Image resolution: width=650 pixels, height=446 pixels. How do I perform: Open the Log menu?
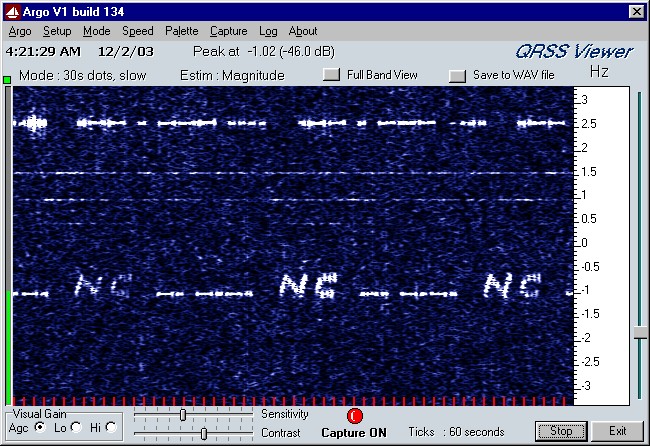pos(268,31)
